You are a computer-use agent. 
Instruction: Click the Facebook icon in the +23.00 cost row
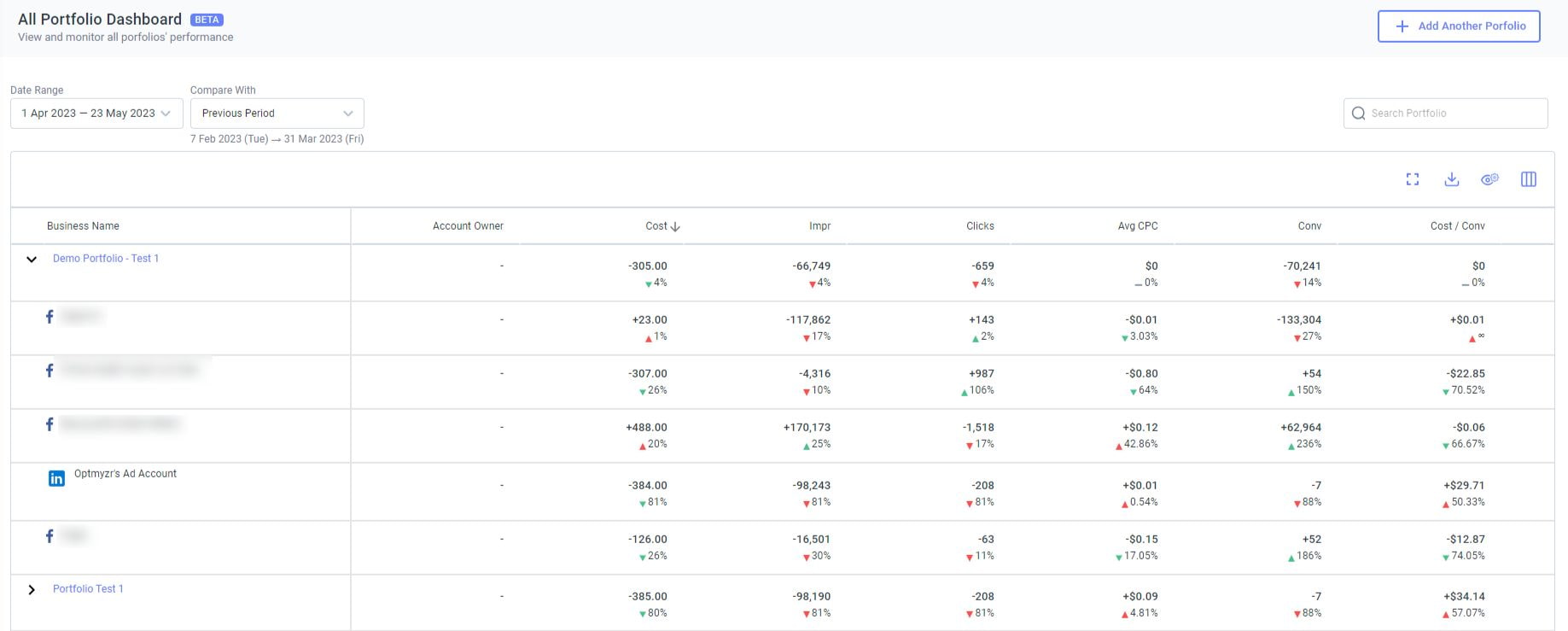coord(50,317)
